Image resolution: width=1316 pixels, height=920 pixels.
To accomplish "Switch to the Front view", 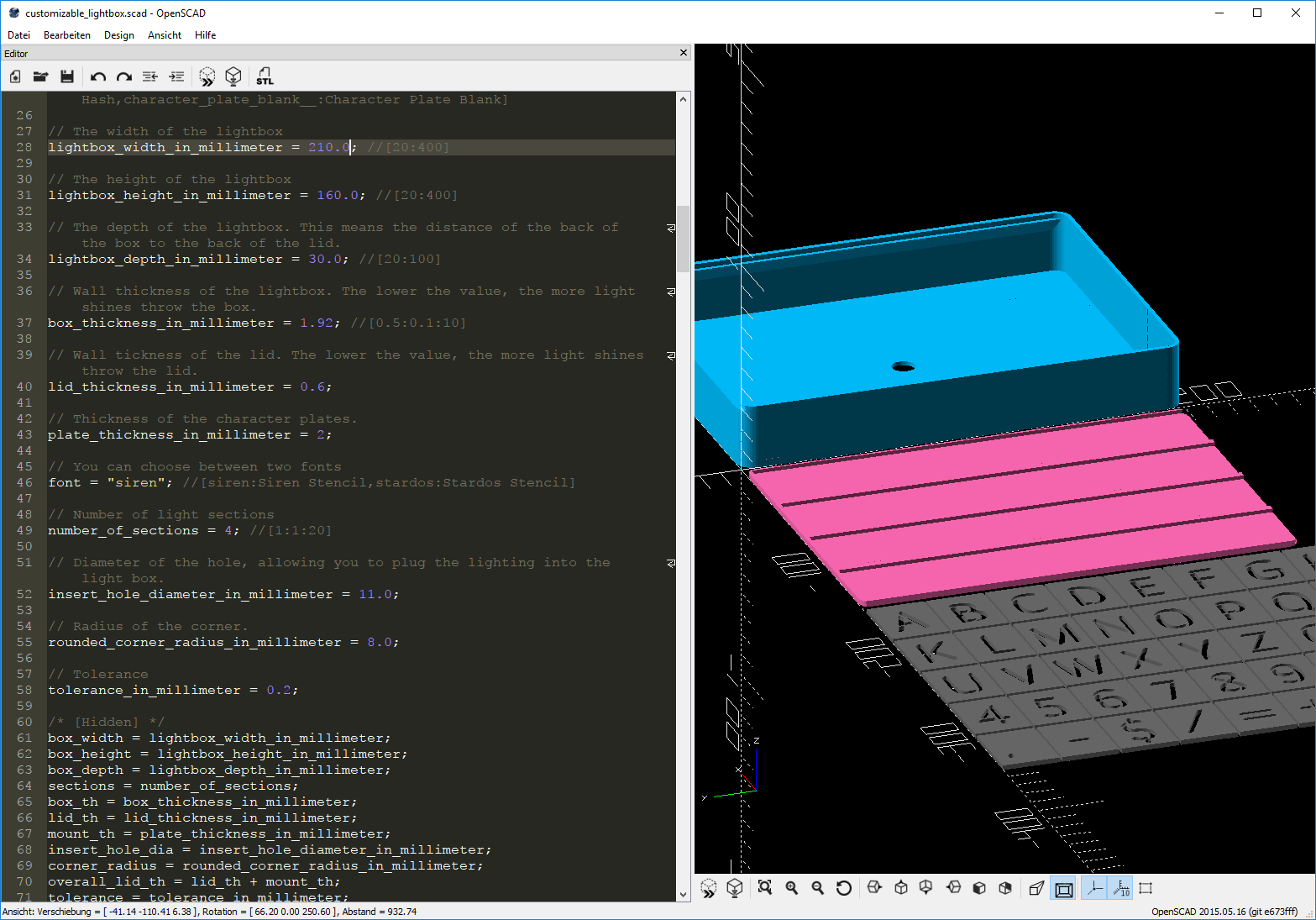I will point(979,887).
